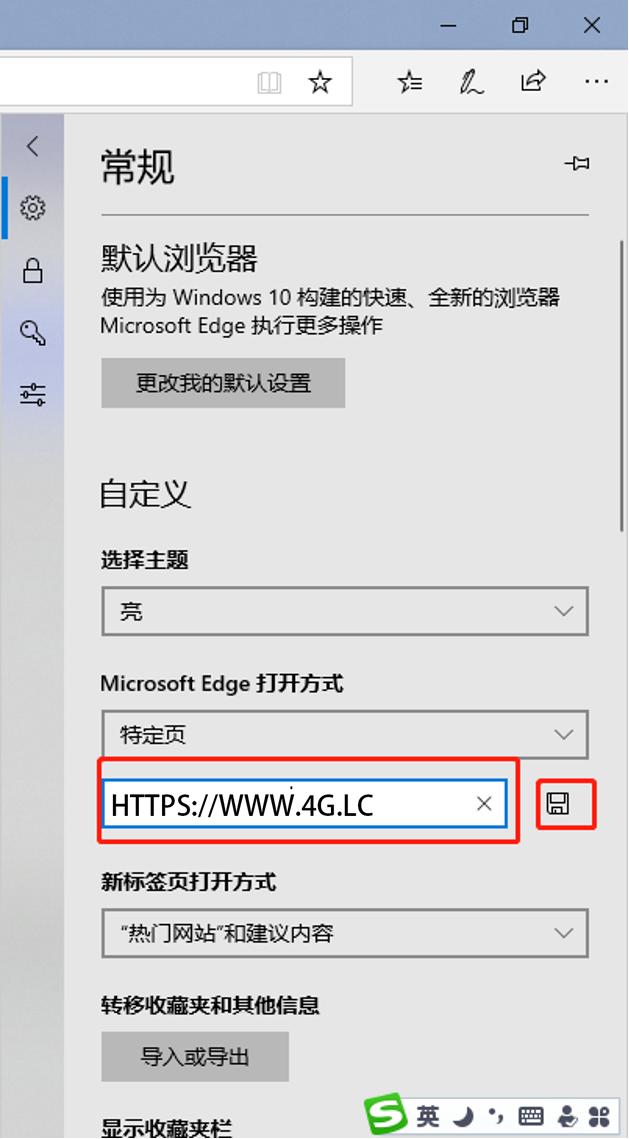Image resolution: width=629 pixels, height=1139 pixels.
Task: Click the 更改我的默认设置 button
Action: tap(223, 383)
